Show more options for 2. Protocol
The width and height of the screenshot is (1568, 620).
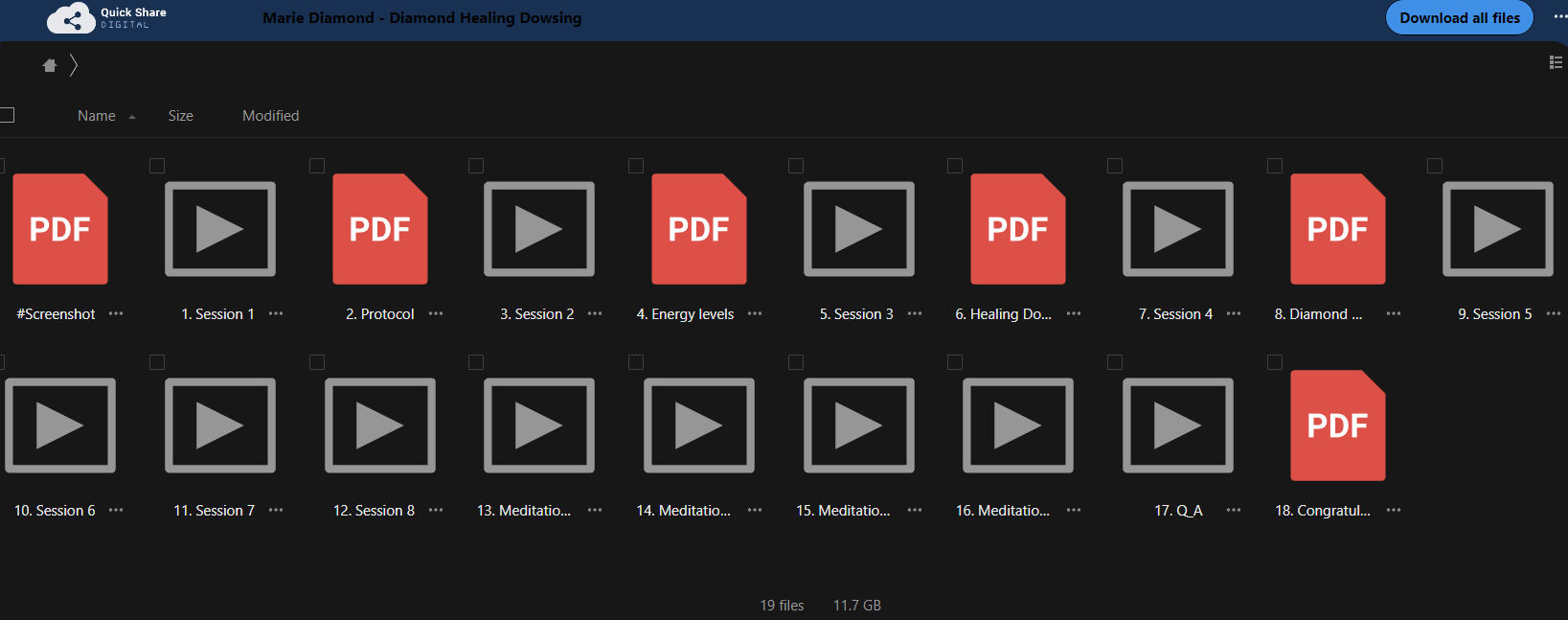click(x=436, y=313)
